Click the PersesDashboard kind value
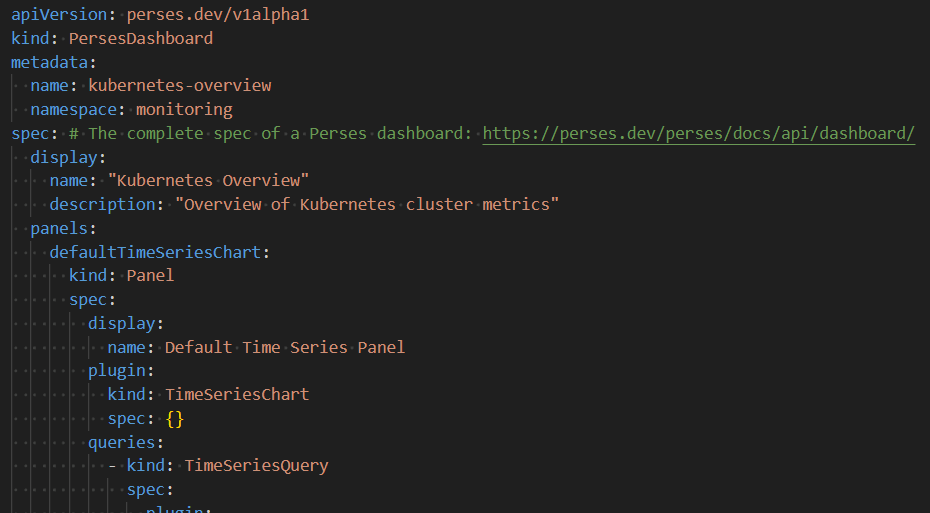 pos(141,39)
